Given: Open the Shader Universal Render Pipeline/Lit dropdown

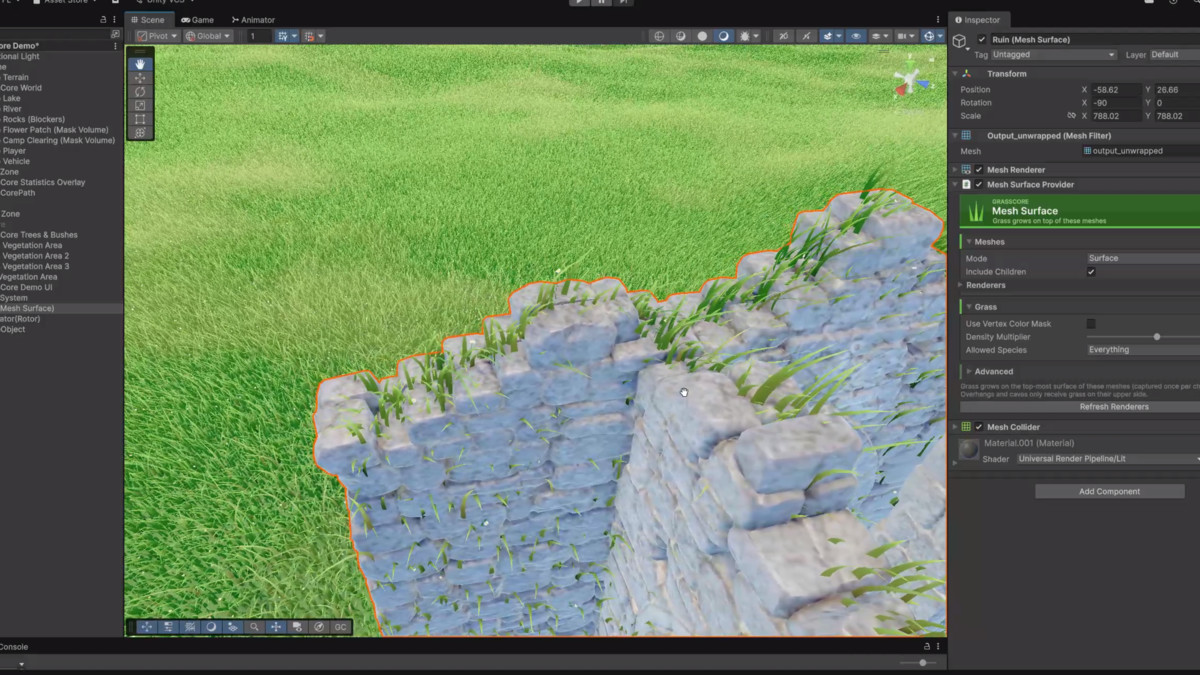Looking at the screenshot, I should [x=1107, y=459].
